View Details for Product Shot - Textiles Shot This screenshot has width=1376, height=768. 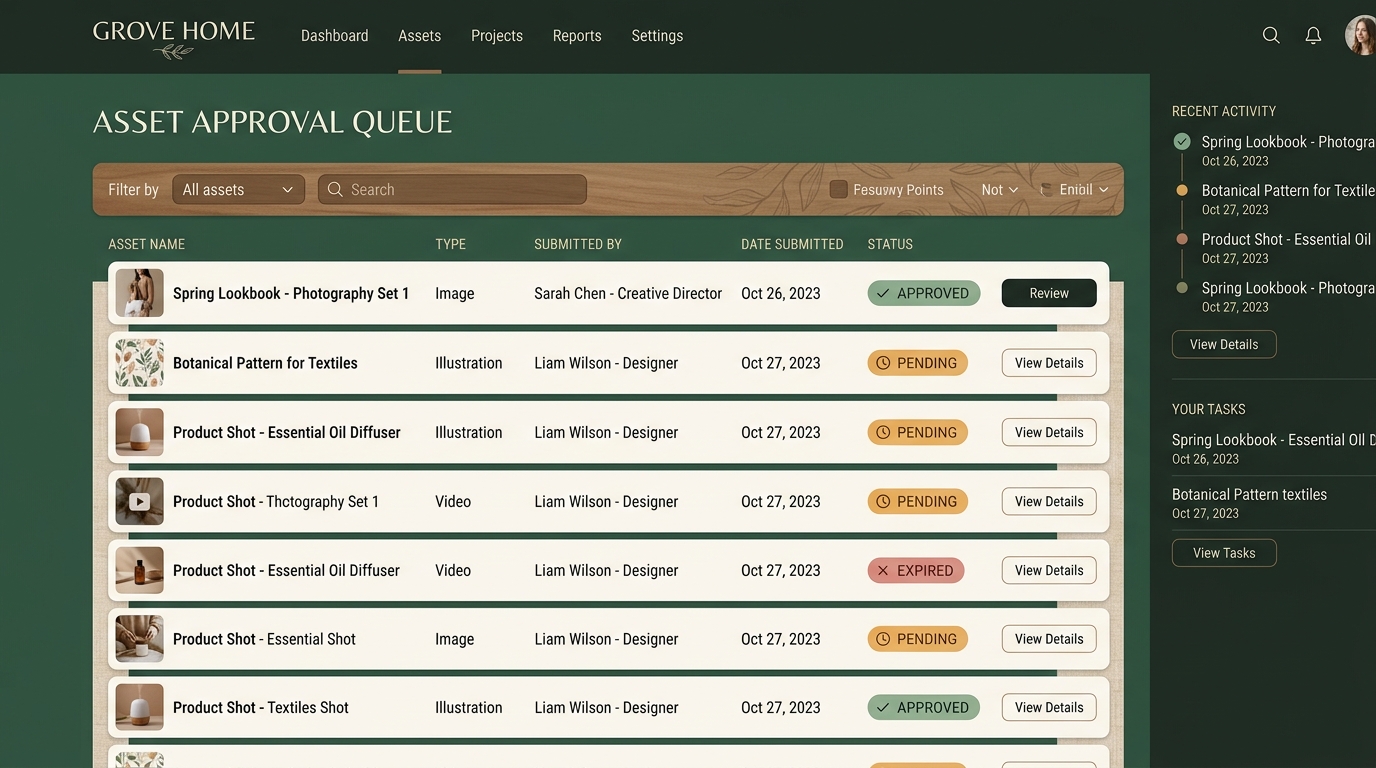[x=1049, y=707]
